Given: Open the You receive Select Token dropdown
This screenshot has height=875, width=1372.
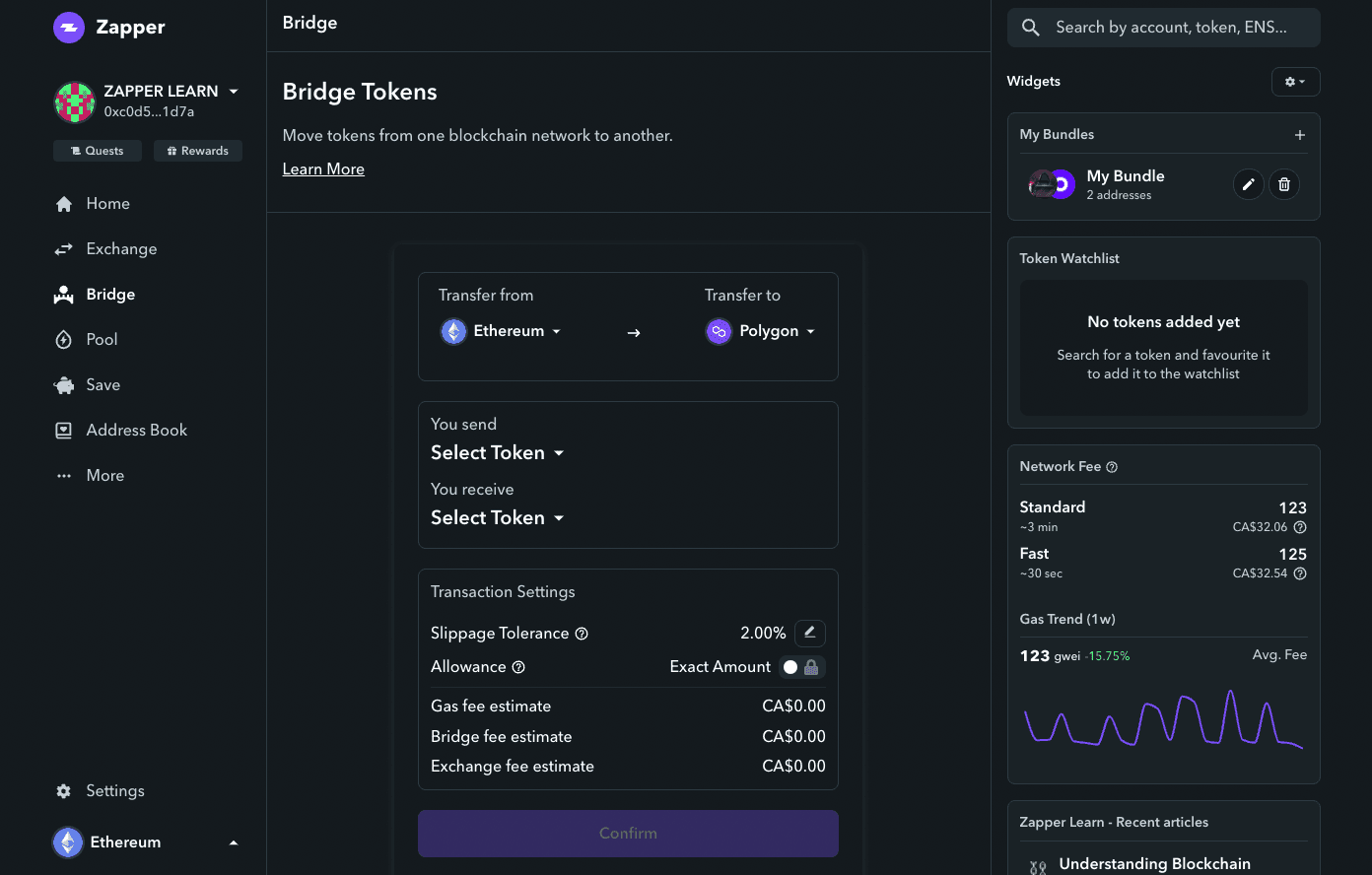Looking at the screenshot, I should click(497, 517).
